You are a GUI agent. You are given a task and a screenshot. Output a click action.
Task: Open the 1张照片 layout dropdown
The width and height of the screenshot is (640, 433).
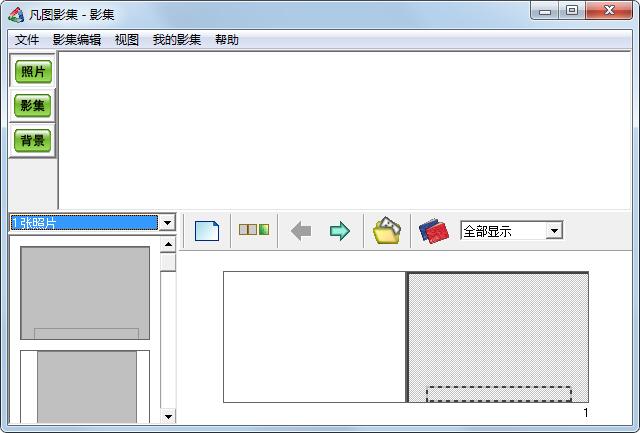pyautogui.click(x=167, y=223)
